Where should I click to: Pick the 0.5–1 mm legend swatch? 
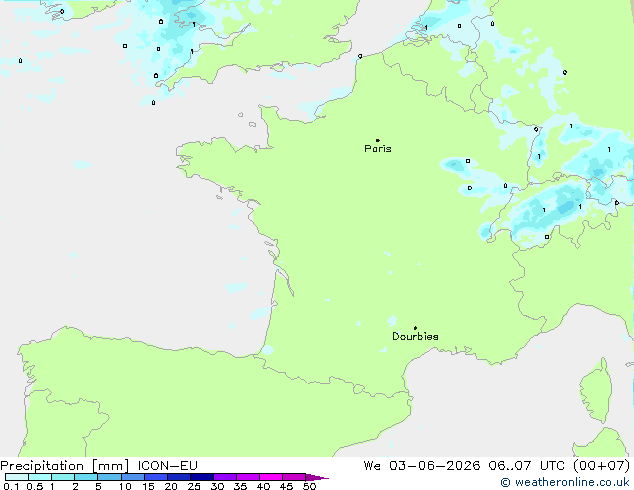point(40,477)
